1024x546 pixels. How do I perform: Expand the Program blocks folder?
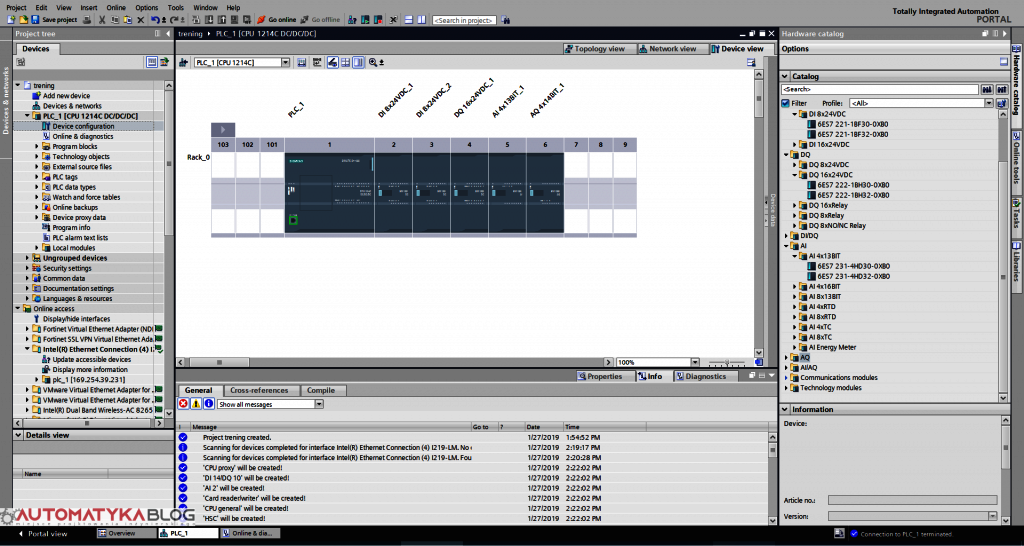pyautogui.click(x=37, y=146)
